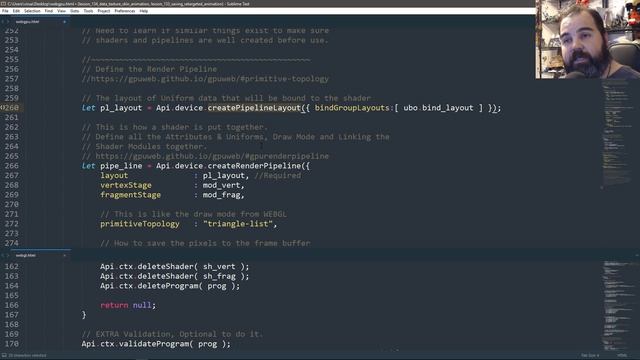Open the Tab Size selector in status bar
640x360 pixels.
(x=590, y=356)
